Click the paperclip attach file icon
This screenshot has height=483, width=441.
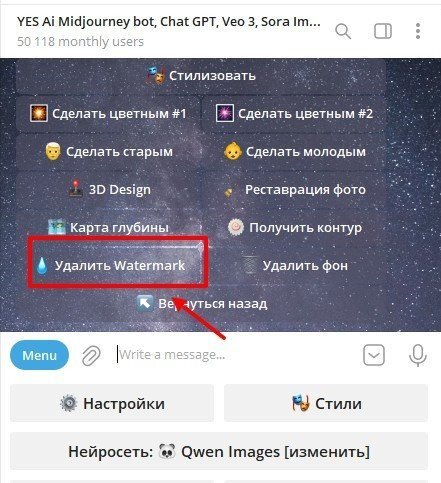(91, 355)
